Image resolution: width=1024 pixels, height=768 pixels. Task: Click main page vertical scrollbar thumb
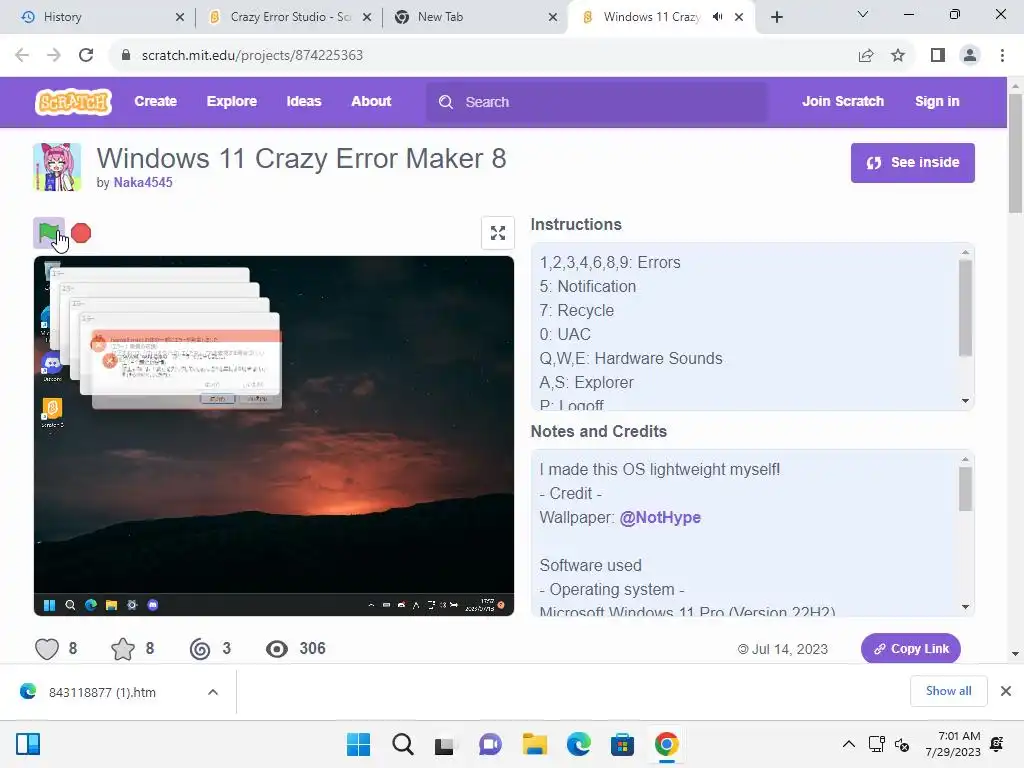(1015, 154)
